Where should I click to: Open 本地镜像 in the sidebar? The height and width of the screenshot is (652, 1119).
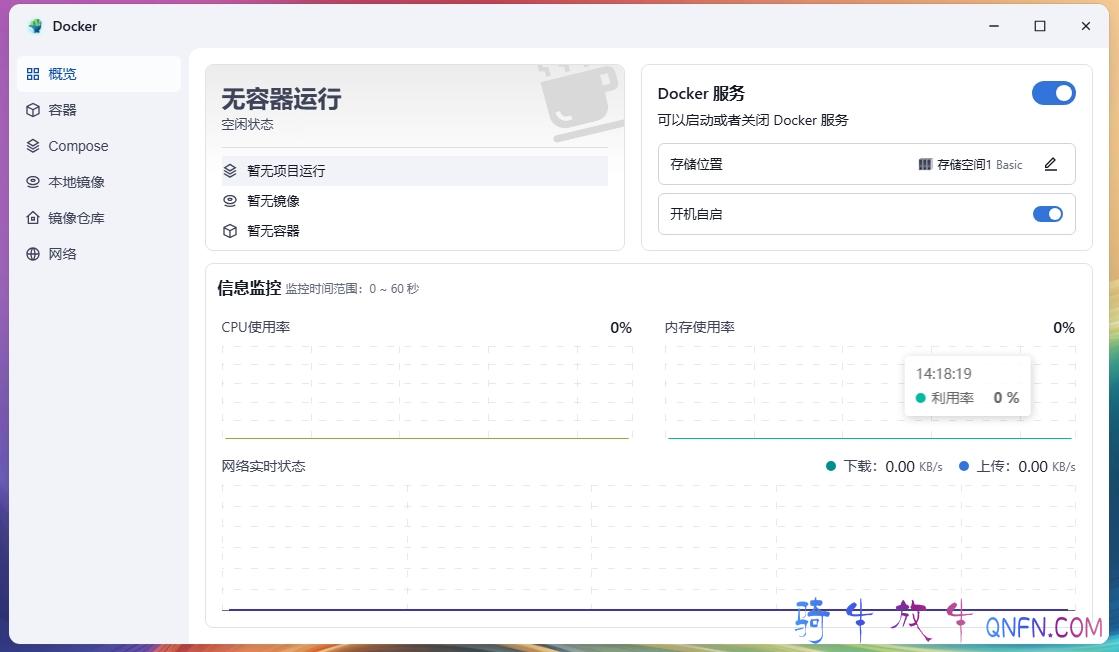pos(77,182)
